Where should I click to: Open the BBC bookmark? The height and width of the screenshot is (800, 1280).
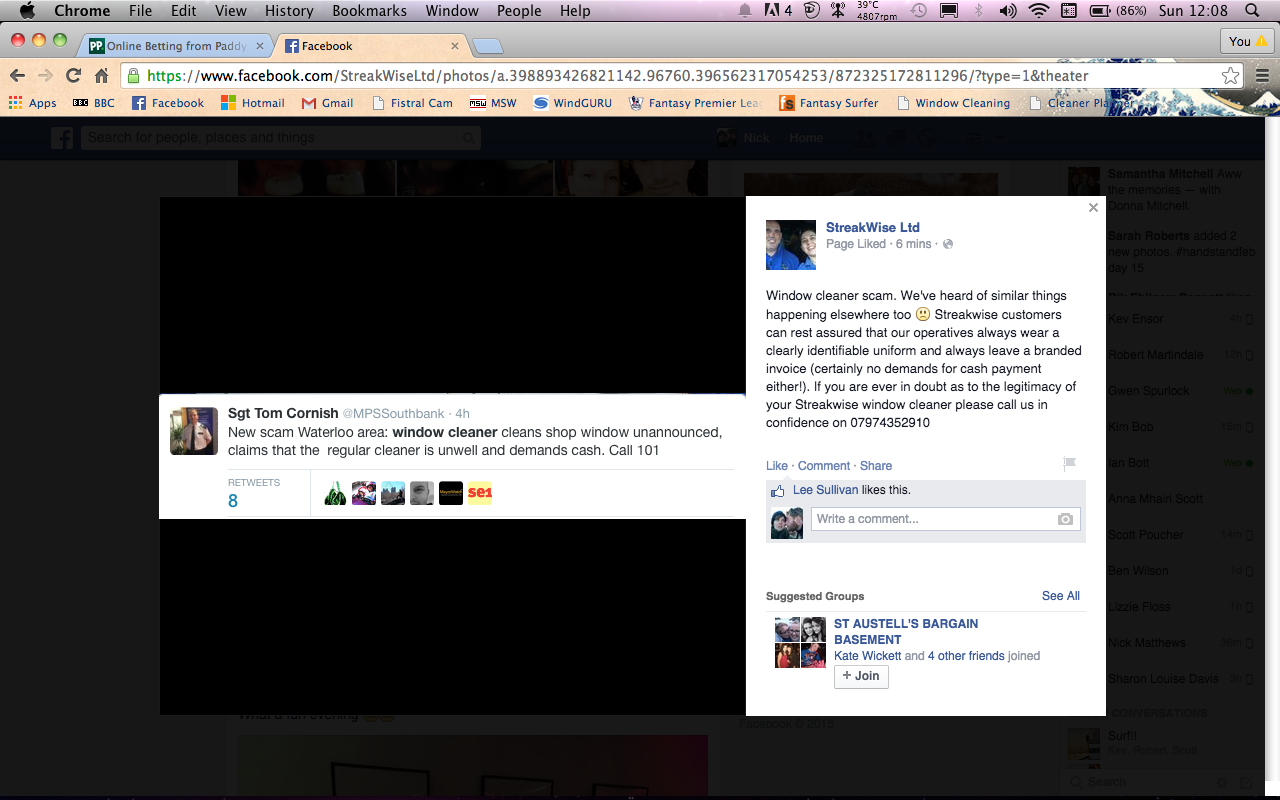tap(94, 103)
